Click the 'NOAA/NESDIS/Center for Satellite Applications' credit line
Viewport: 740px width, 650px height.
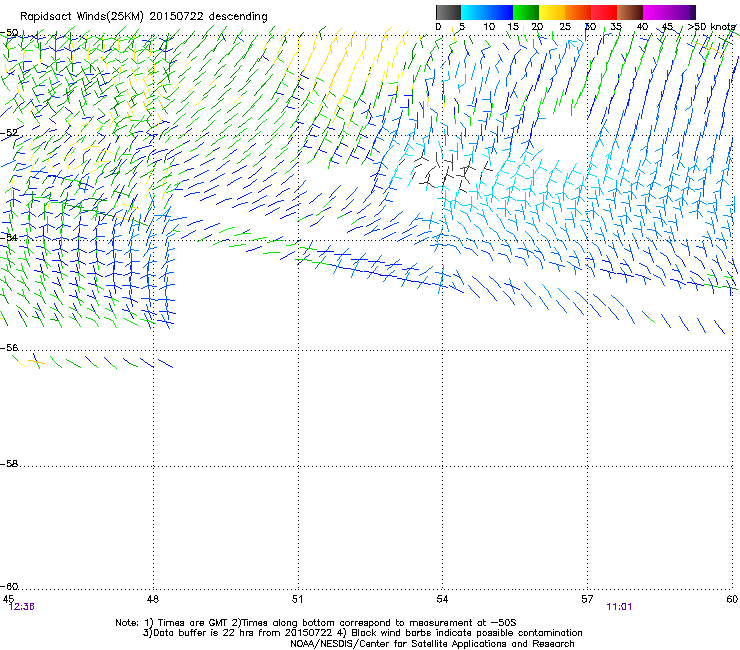pos(432,644)
